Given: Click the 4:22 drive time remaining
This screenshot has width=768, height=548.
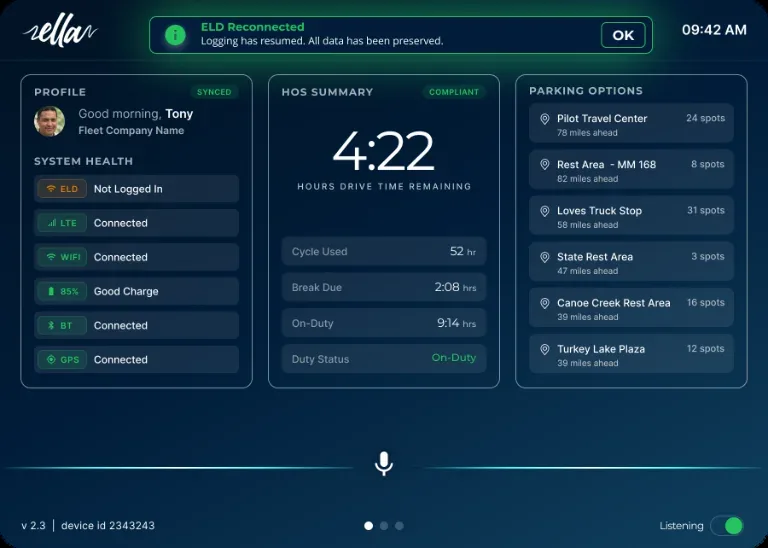Looking at the screenshot, I should tap(384, 151).
